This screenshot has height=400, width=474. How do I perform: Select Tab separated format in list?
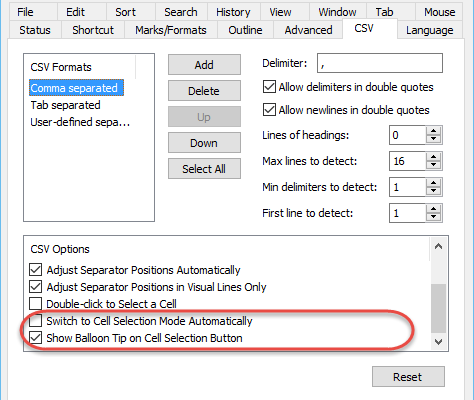66,105
